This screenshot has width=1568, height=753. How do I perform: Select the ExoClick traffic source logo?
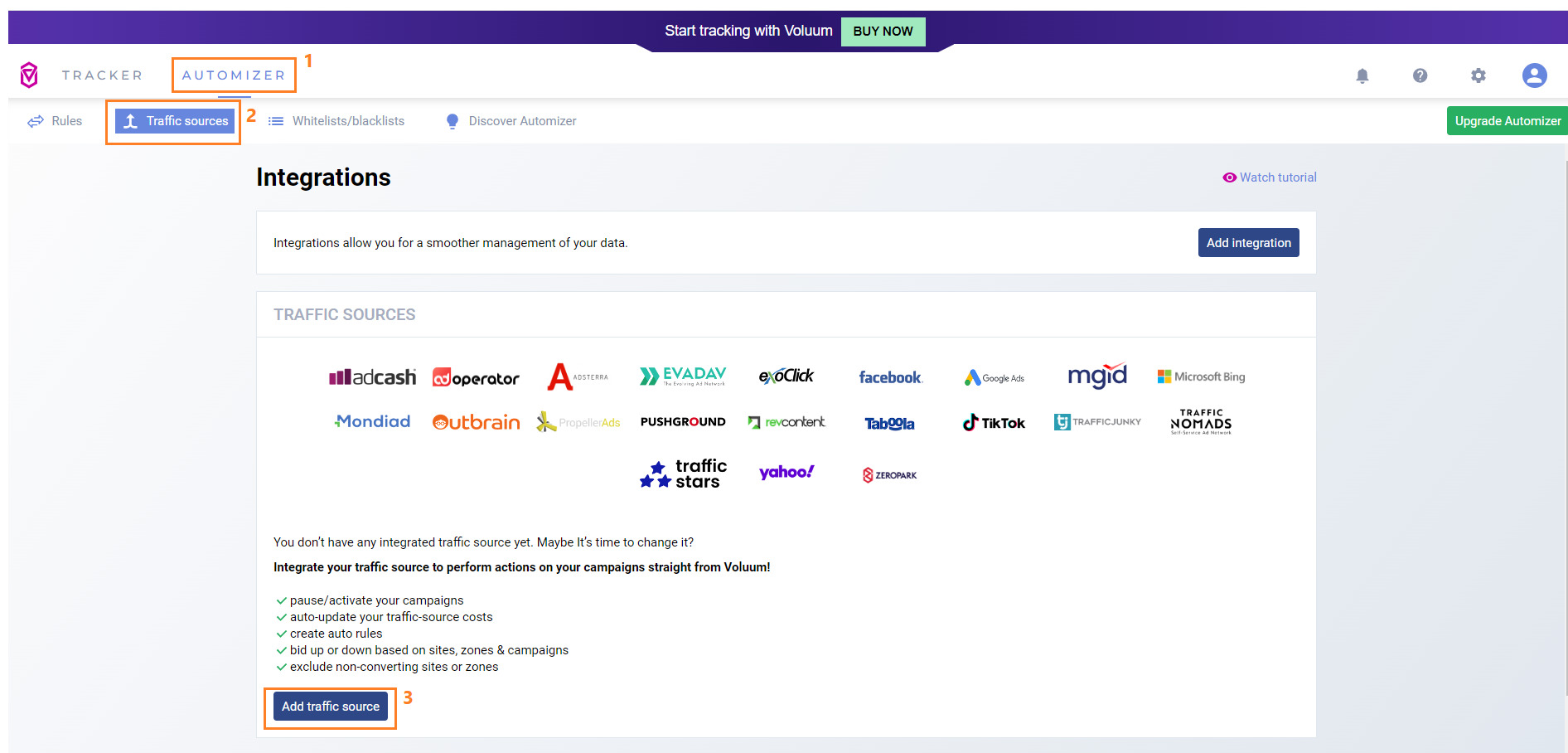786,376
